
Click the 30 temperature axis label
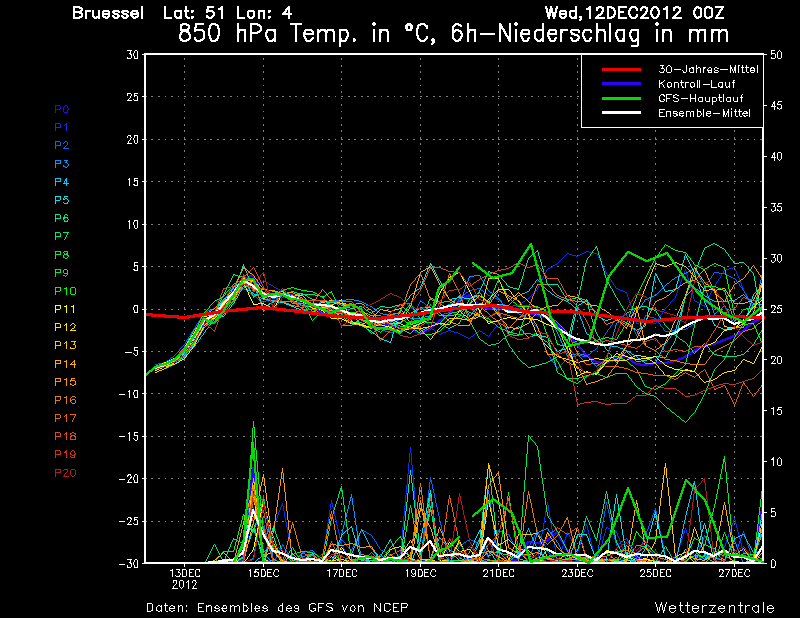pyautogui.click(x=133, y=55)
